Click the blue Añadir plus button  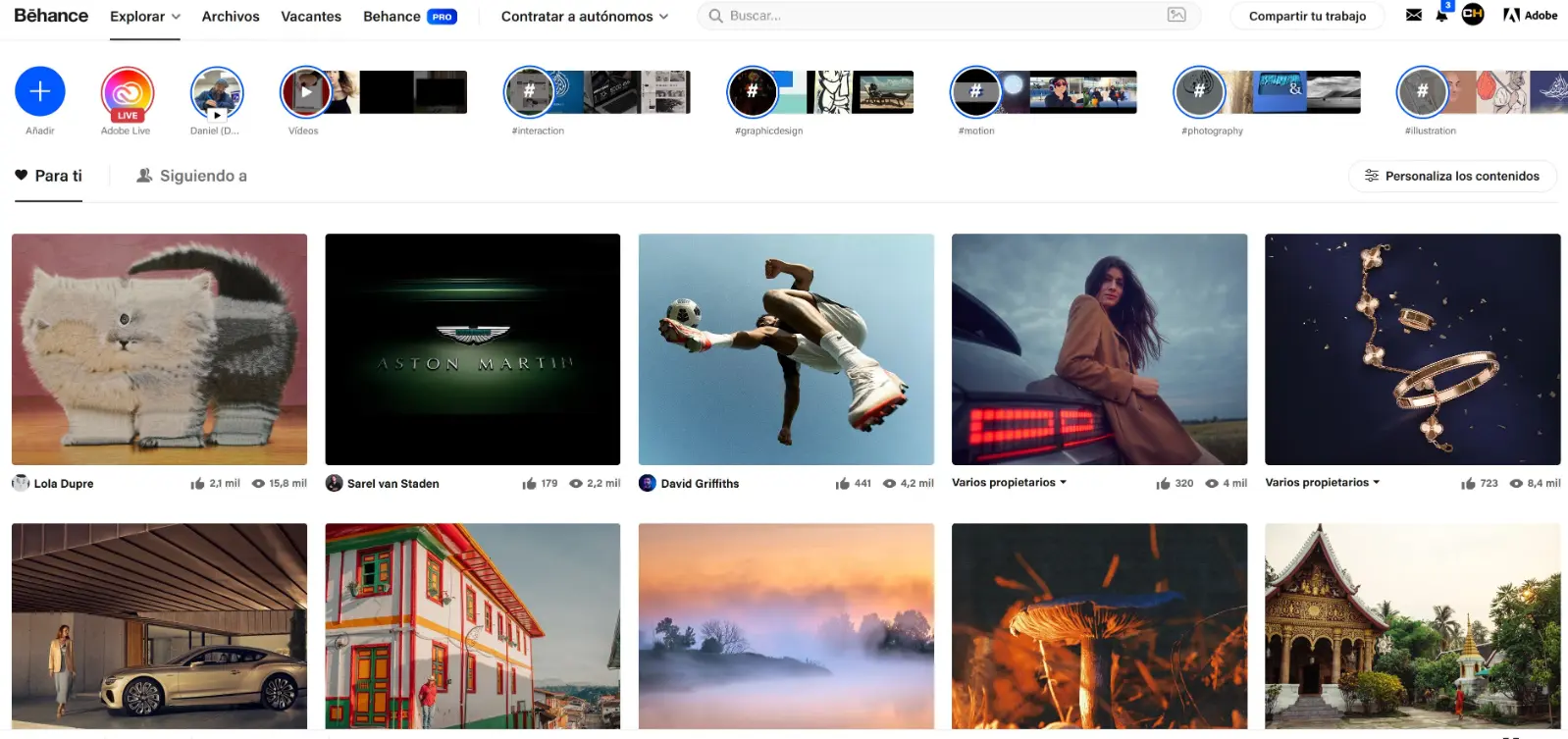[x=40, y=91]
